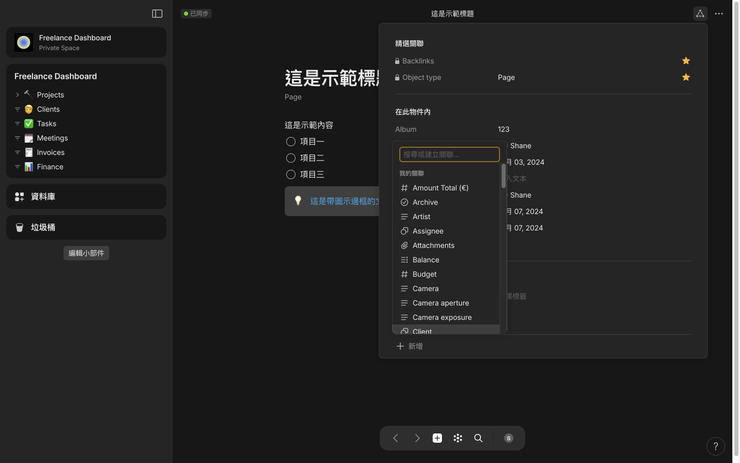Image resolution: width=740 pixels, height=463 pixels.
Task: Open the Freelance Dashboard Private Space header
Action: point(86,42)
